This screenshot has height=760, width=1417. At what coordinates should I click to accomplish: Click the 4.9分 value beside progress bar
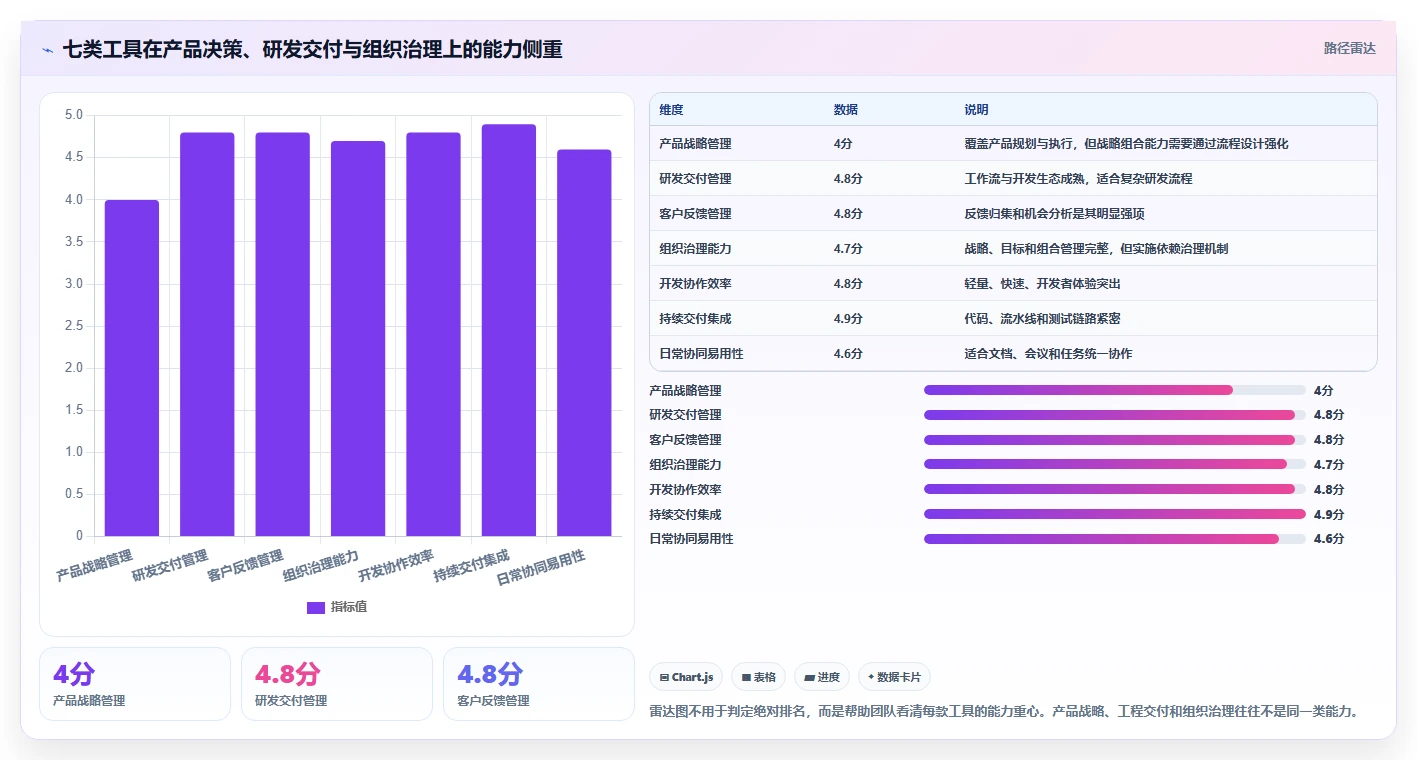[1329, 514]
